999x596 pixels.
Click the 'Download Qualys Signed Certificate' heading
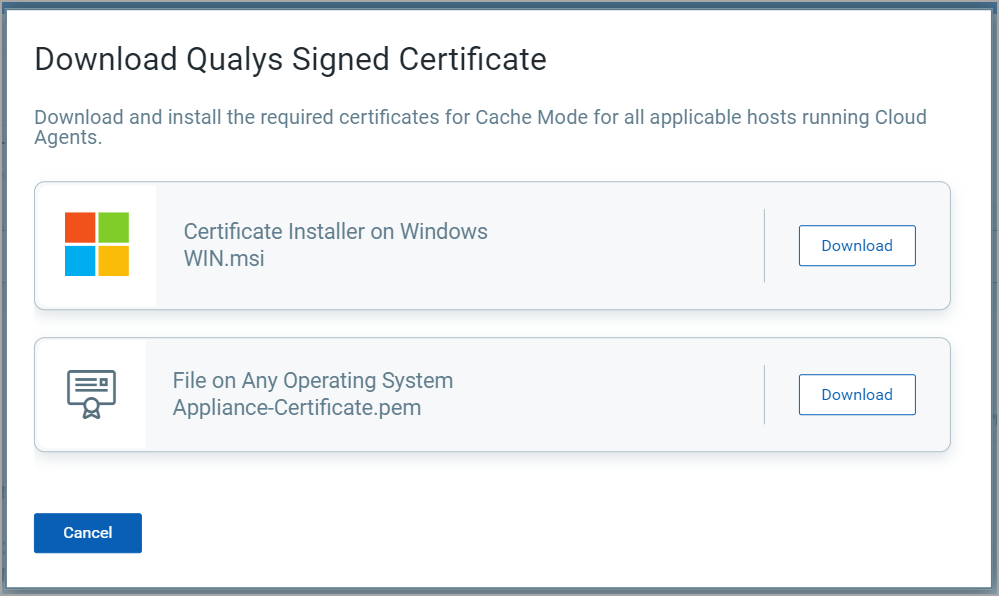click(x=291, y=59)
